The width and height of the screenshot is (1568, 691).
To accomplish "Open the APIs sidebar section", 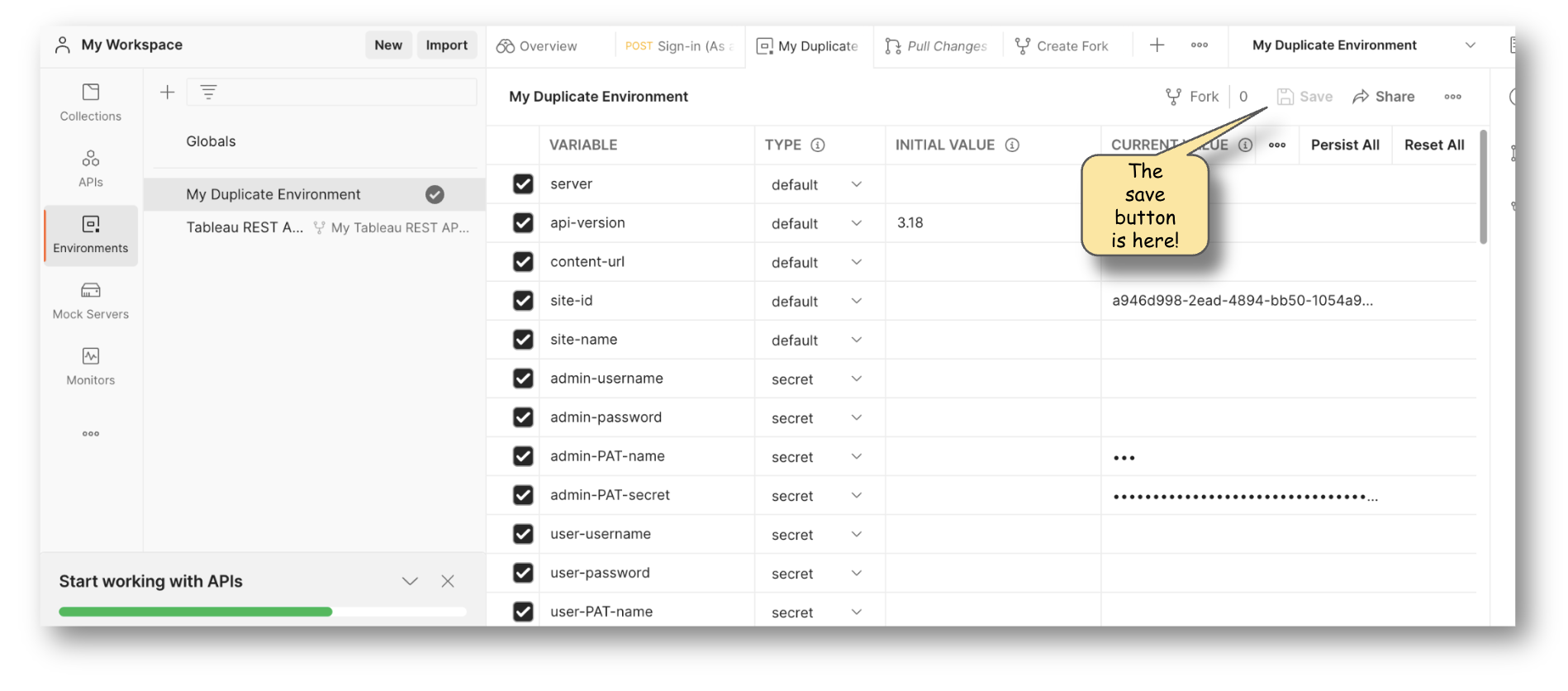I will (90, 169).
